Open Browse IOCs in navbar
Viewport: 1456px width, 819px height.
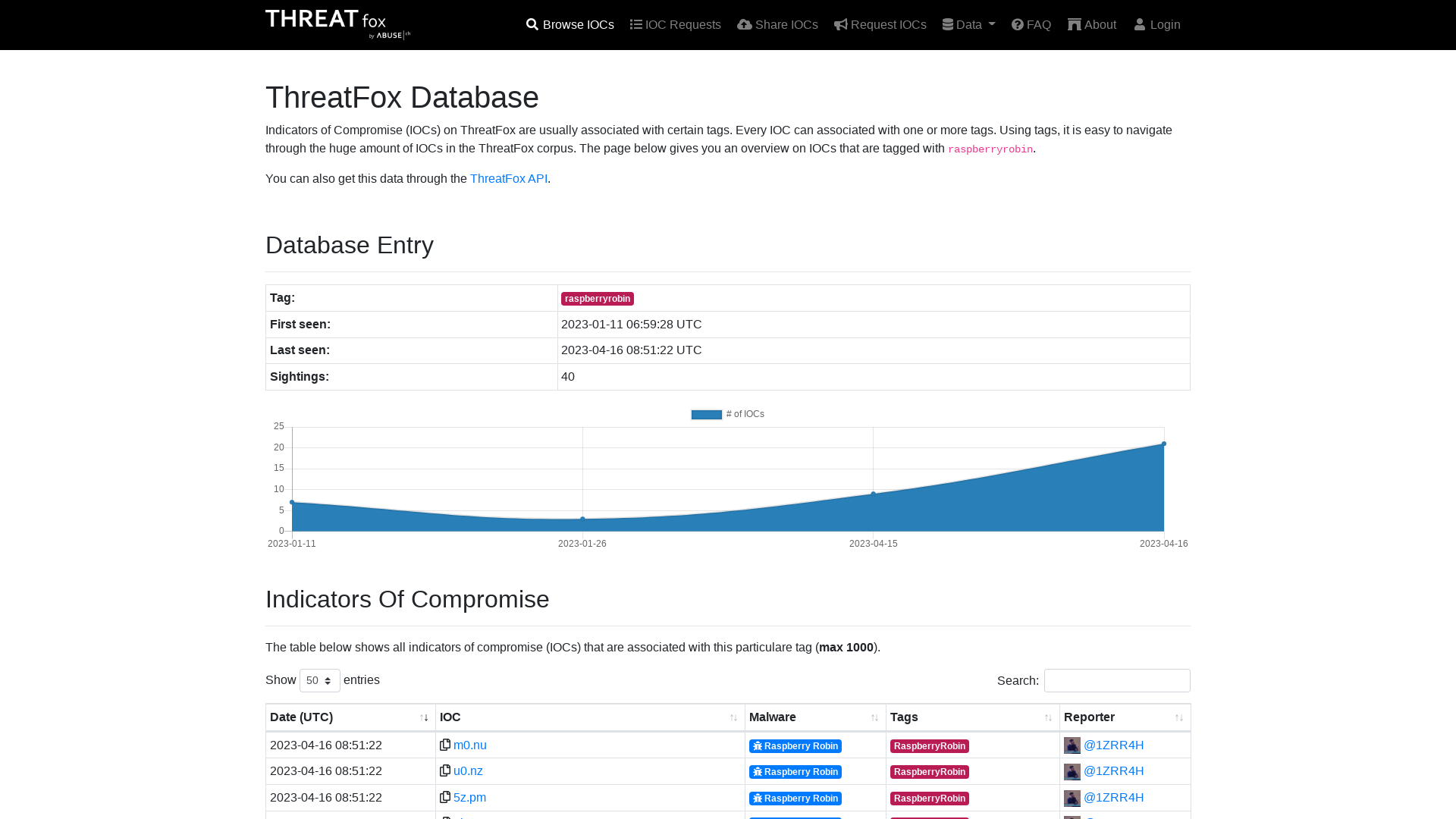click(x=570, y=25)
